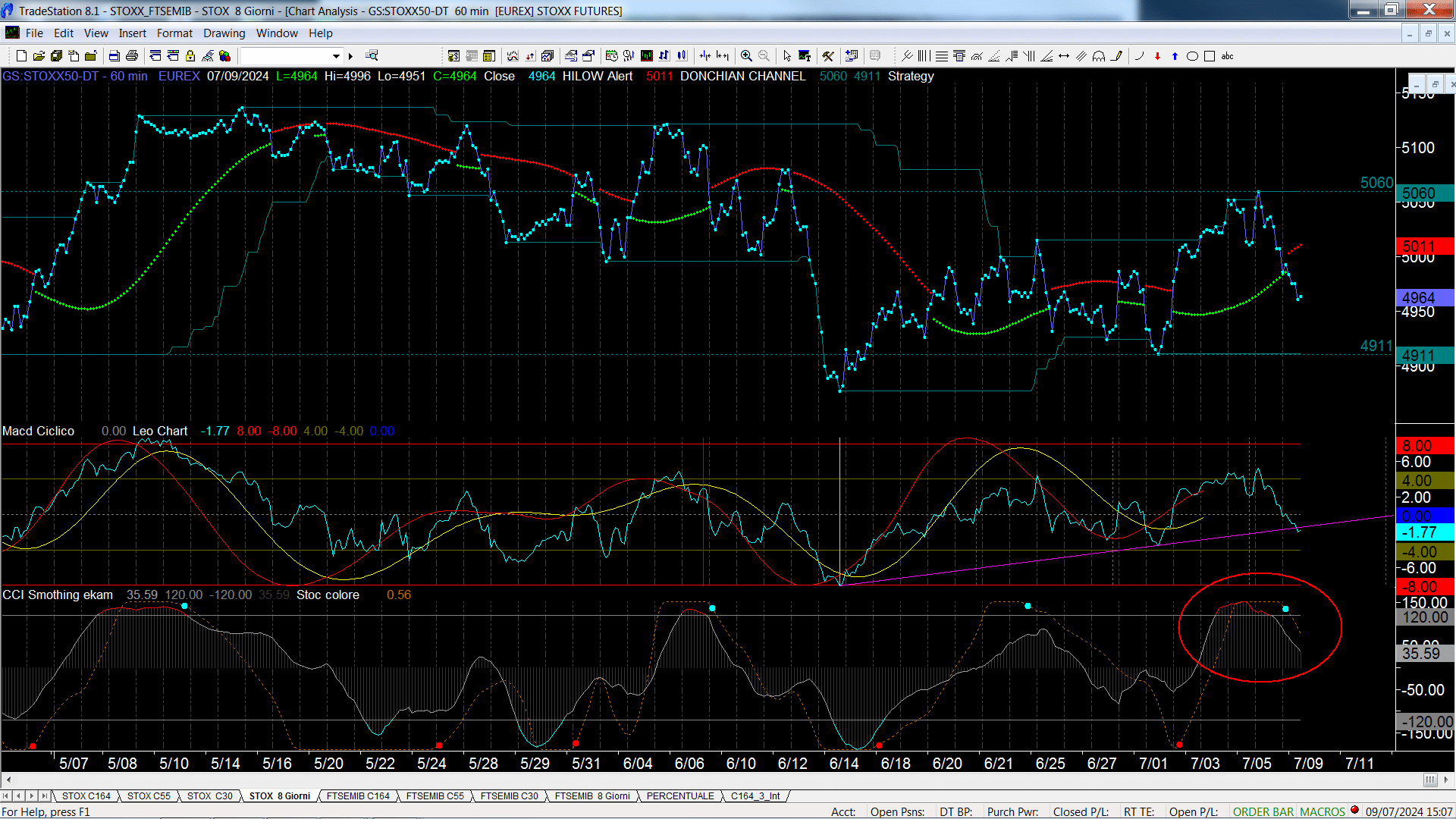This screenshot has width=1456, height=819.
Task: Select the Fibonacci calculator drawing icon
Action: [959, 56]
